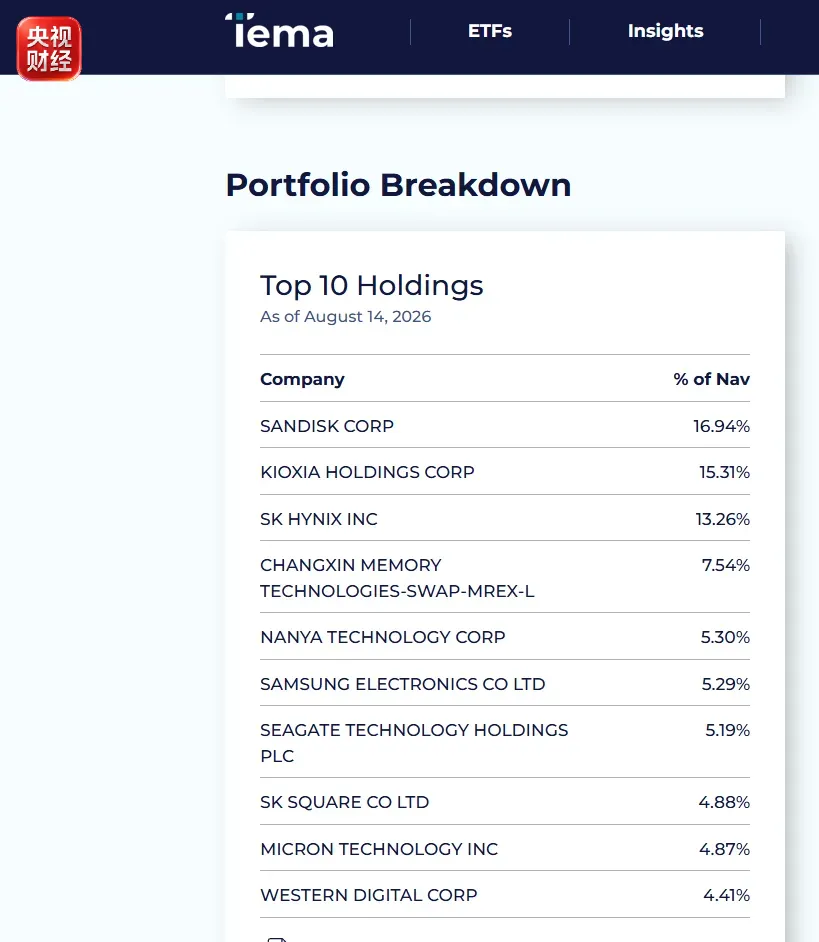This screenshot has width=819, height=942.
Task: Select SAMSUNG ELECTRONICS CO LTD row
Action: pyautogui.click(x=505, y=684)
